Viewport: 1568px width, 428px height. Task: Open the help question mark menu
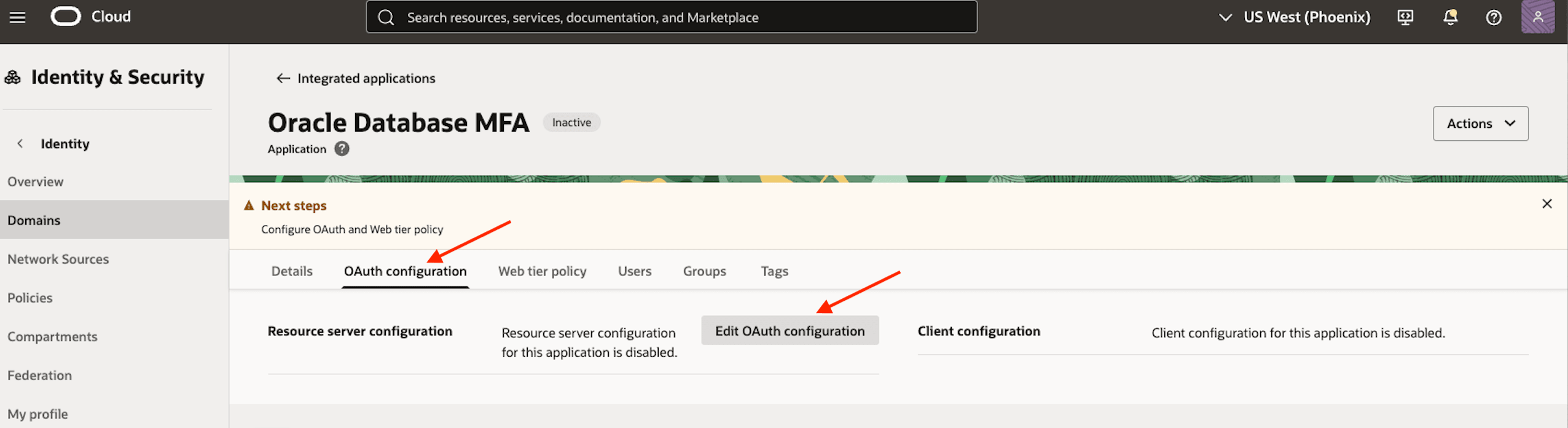(x=1494, y=17)
